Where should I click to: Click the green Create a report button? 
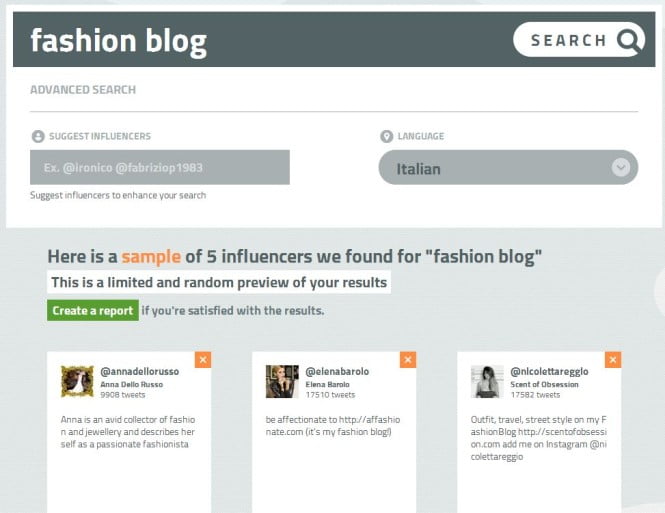pyautogui.click(x=92, y=311)
